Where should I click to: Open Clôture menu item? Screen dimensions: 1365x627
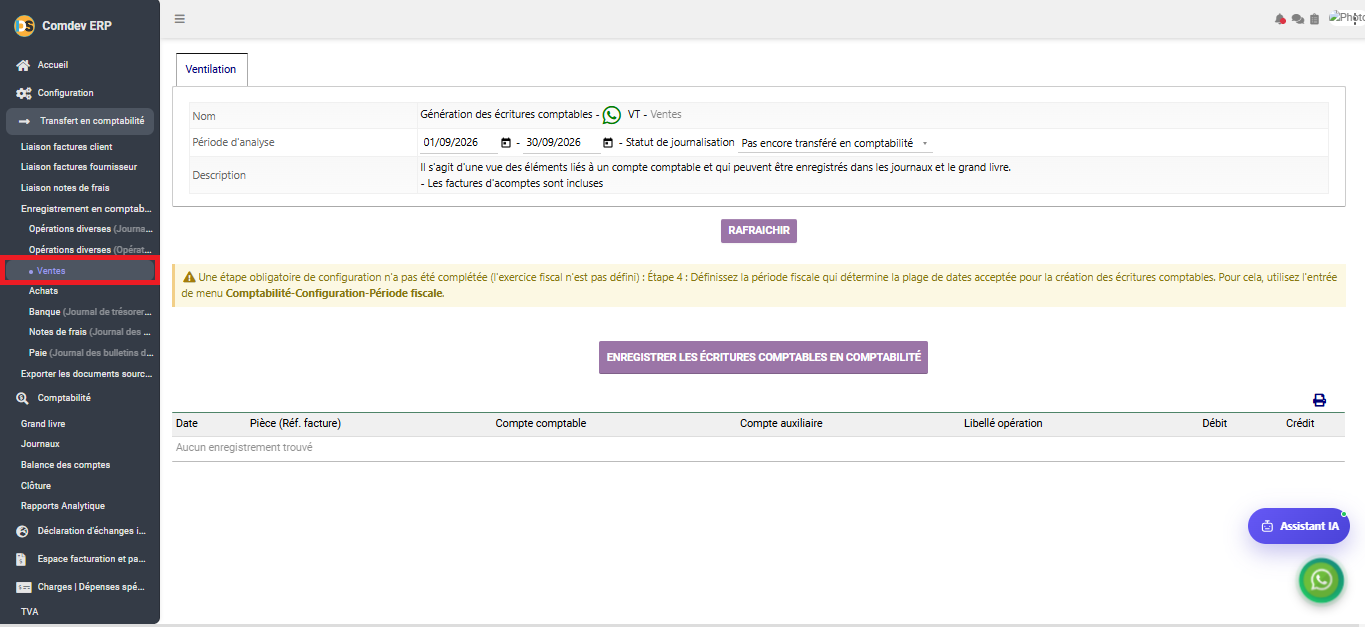click(x=36, y=486)
